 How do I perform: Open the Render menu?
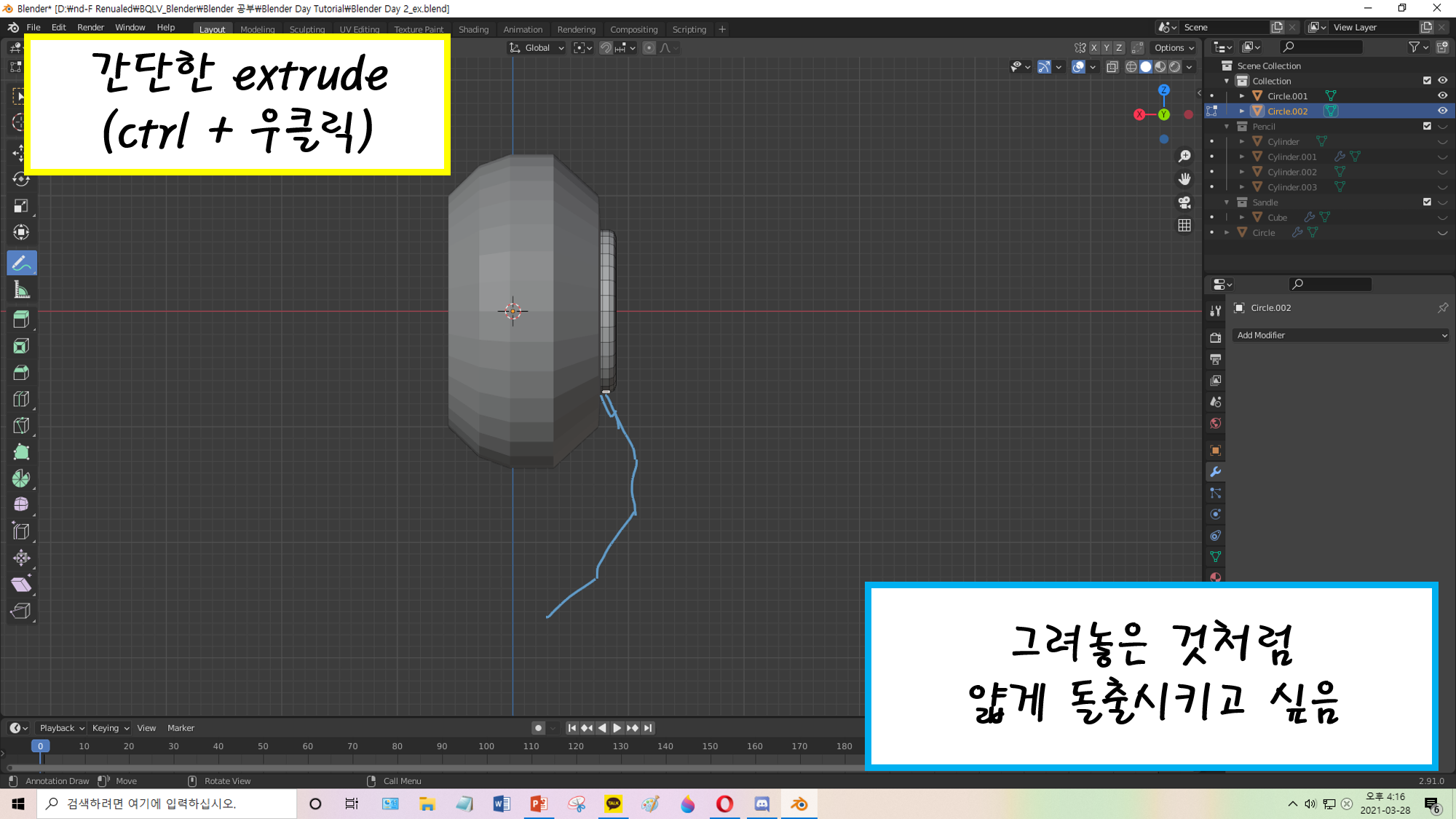pos(90,28)
